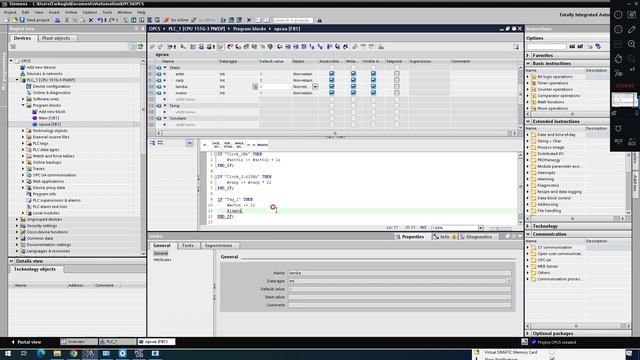Select Attributes in properties navigation
Image resolution: width=640 pixels, height=360 pixels.
(x=162, y=260)
